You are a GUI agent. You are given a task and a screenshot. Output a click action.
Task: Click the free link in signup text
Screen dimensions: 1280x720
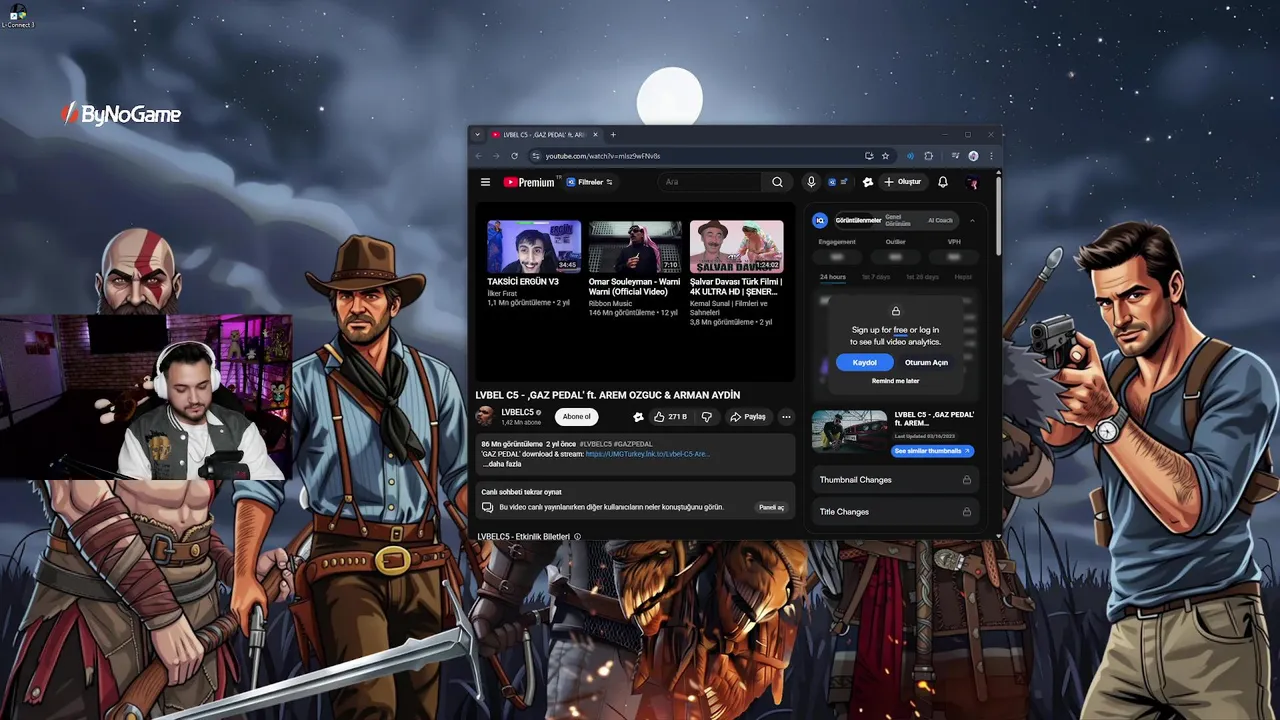point(900,330)
